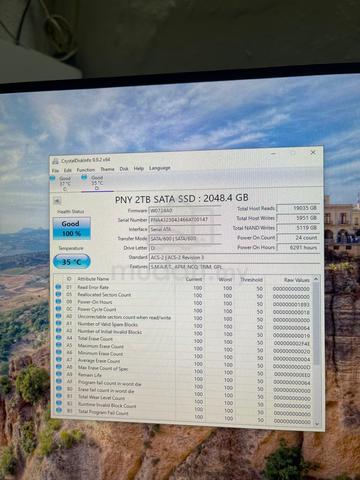This screenshot has height=480, width=360.
Task: Click the Threshold column header
Action: coord(251,280)
